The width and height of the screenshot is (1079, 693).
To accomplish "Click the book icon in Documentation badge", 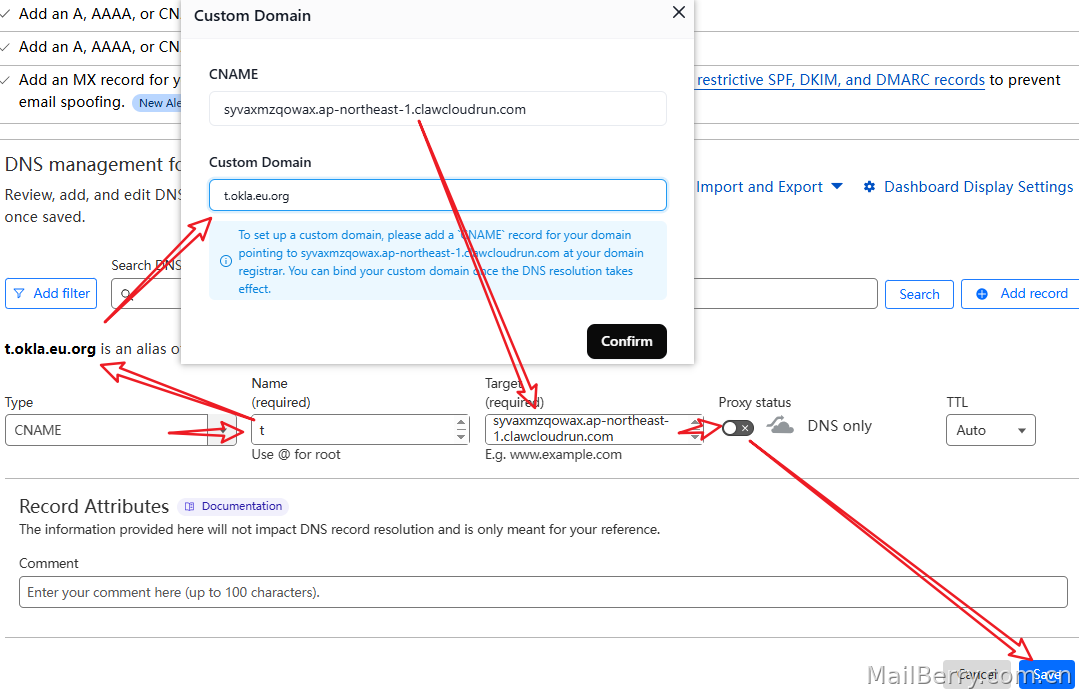I will [189, 507].
